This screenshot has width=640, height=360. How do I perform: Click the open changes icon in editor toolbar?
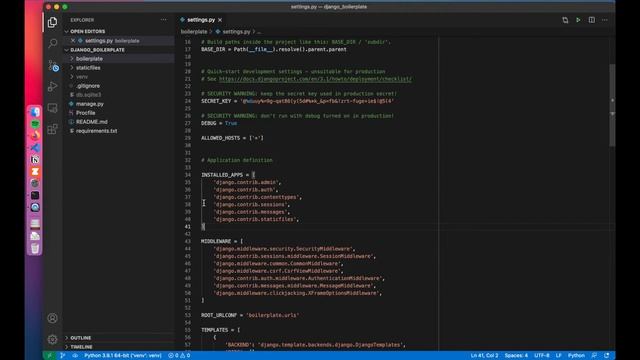click(565, 20)
